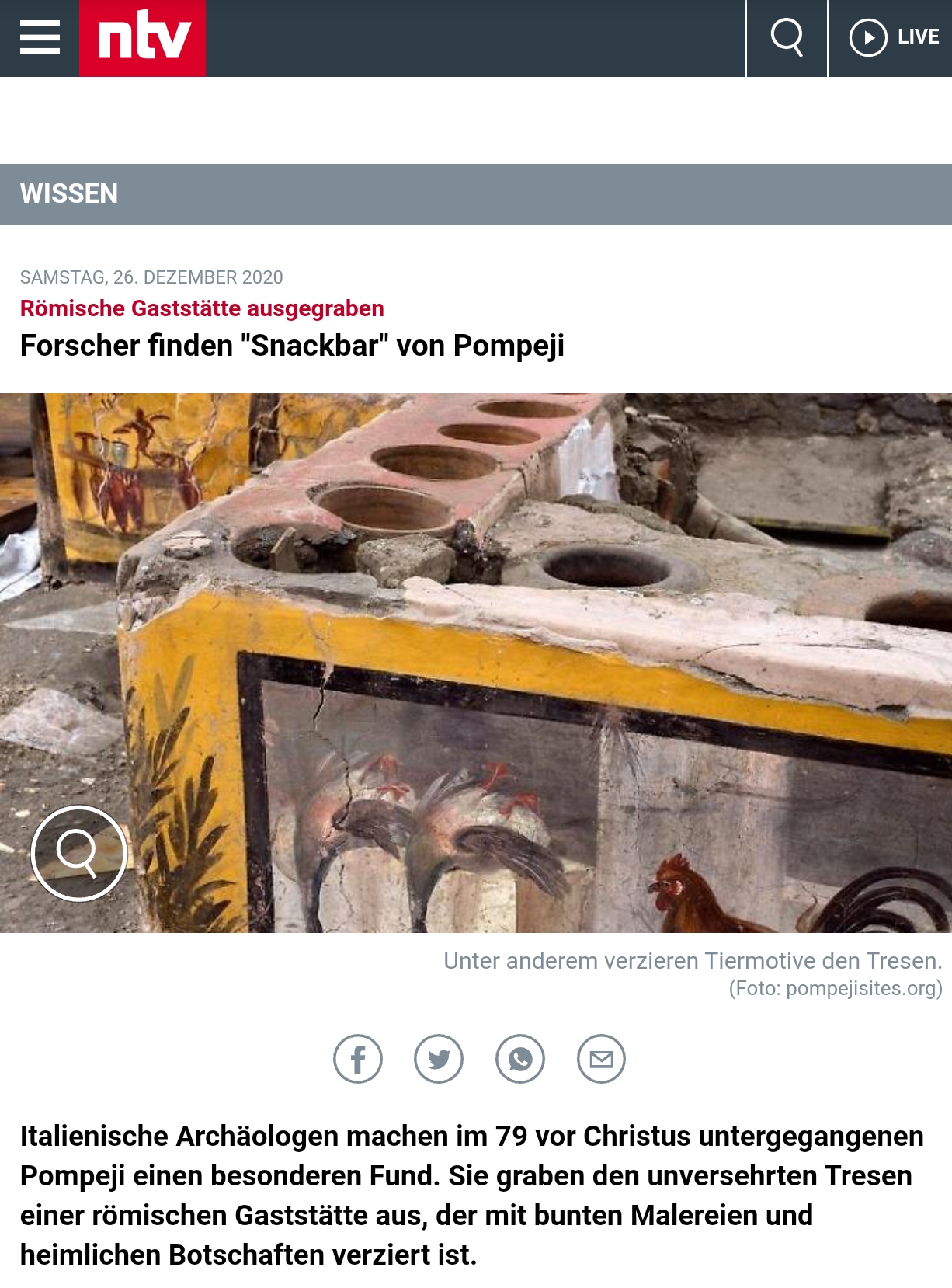Share the article via WhatsApp
Viewport: 952px width, 1288px height.
pyautogui.click(x=520, y=1059)
